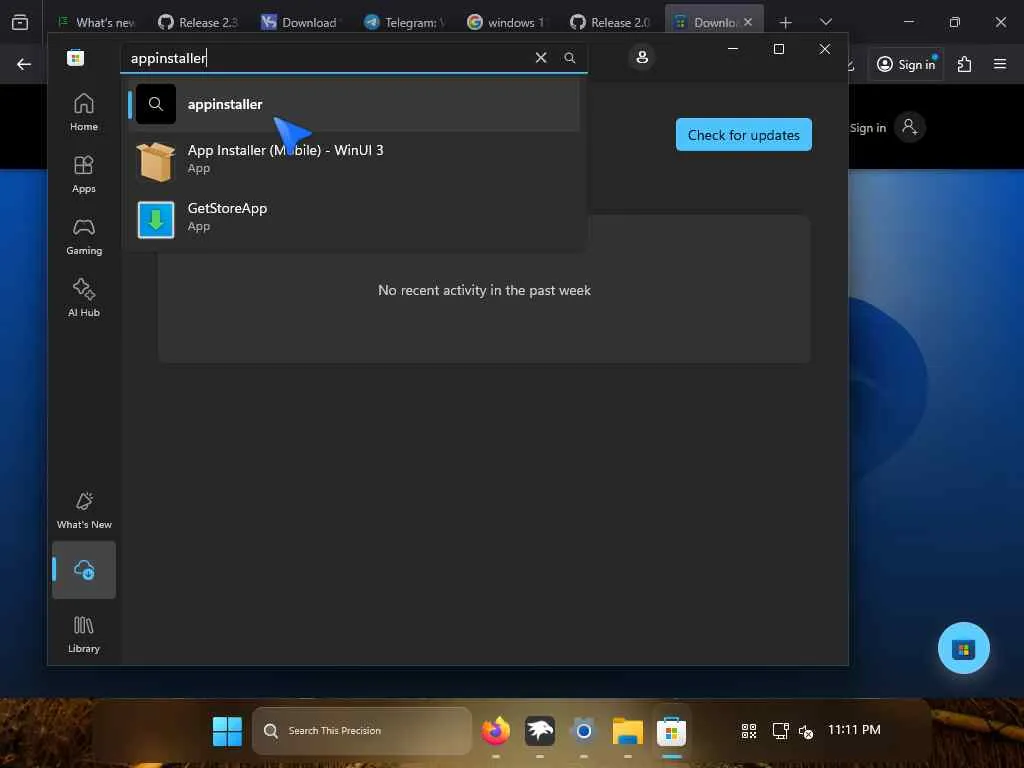Open What's New in sidebar
Screen dimensions: 1024x768
(x=84, y=511)
